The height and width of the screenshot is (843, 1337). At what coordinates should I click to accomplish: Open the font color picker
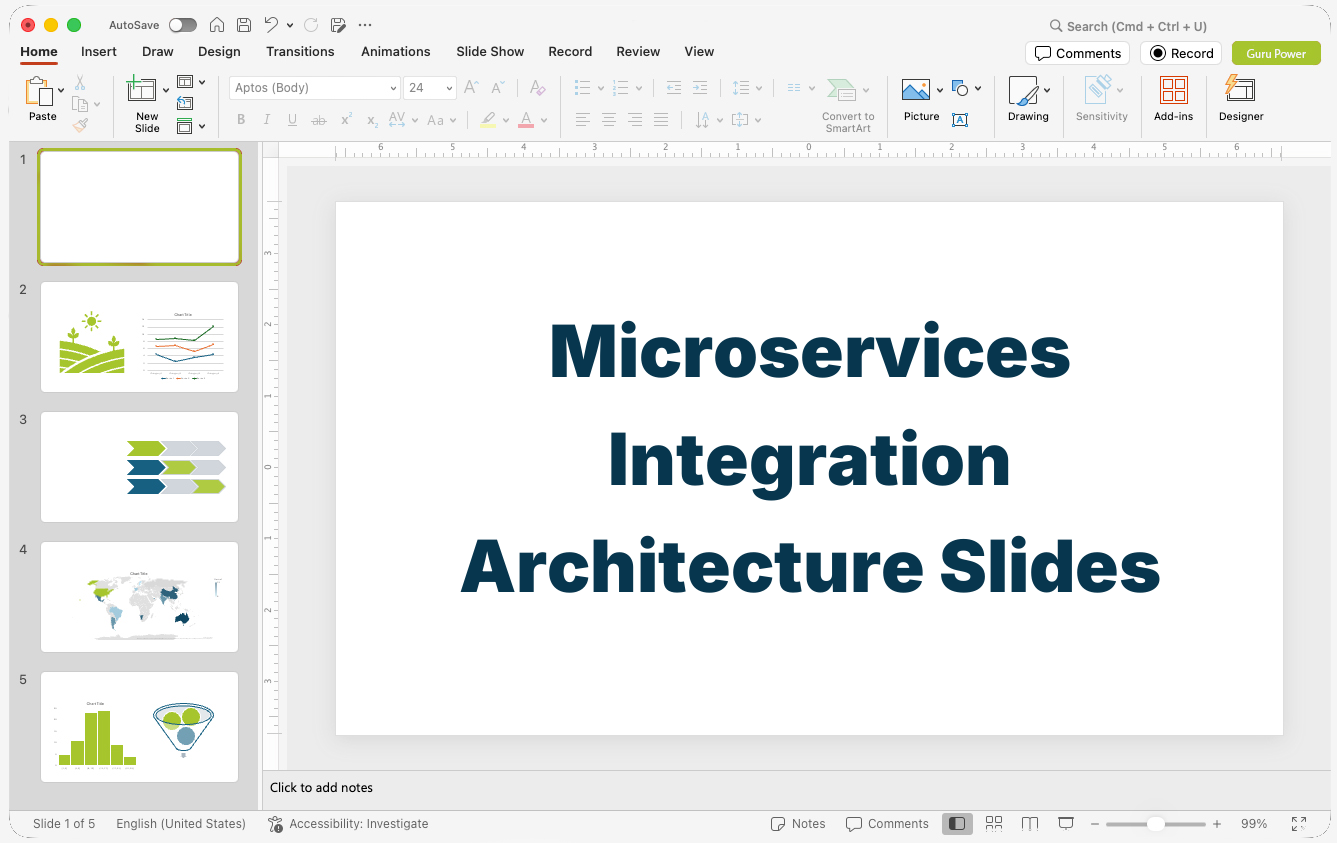544,120
